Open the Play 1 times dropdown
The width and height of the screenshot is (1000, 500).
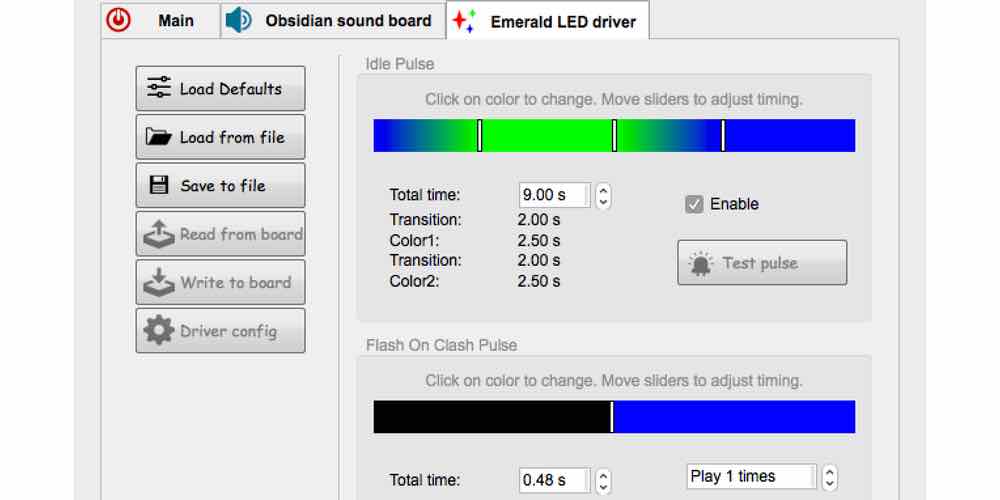[828, 476]
